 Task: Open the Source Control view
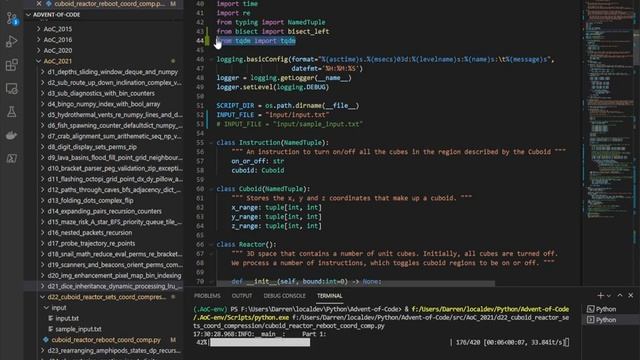click(11, 18)
